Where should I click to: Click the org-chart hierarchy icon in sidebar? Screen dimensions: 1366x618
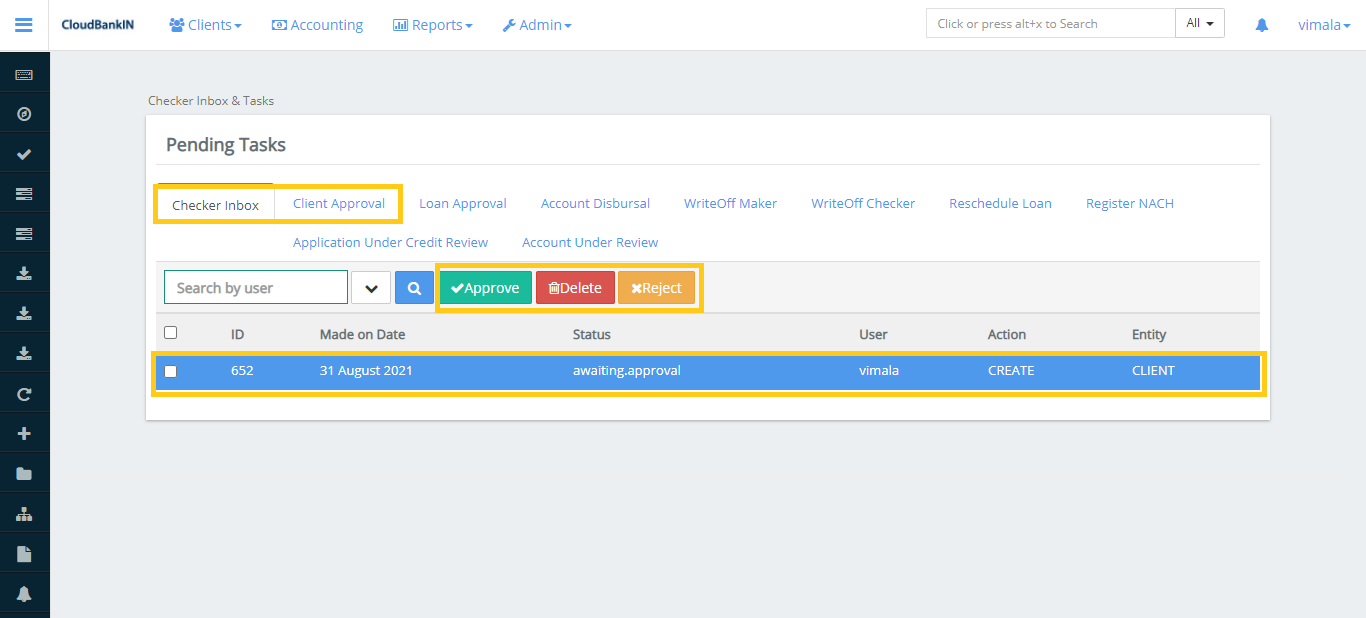click(24, 512)
